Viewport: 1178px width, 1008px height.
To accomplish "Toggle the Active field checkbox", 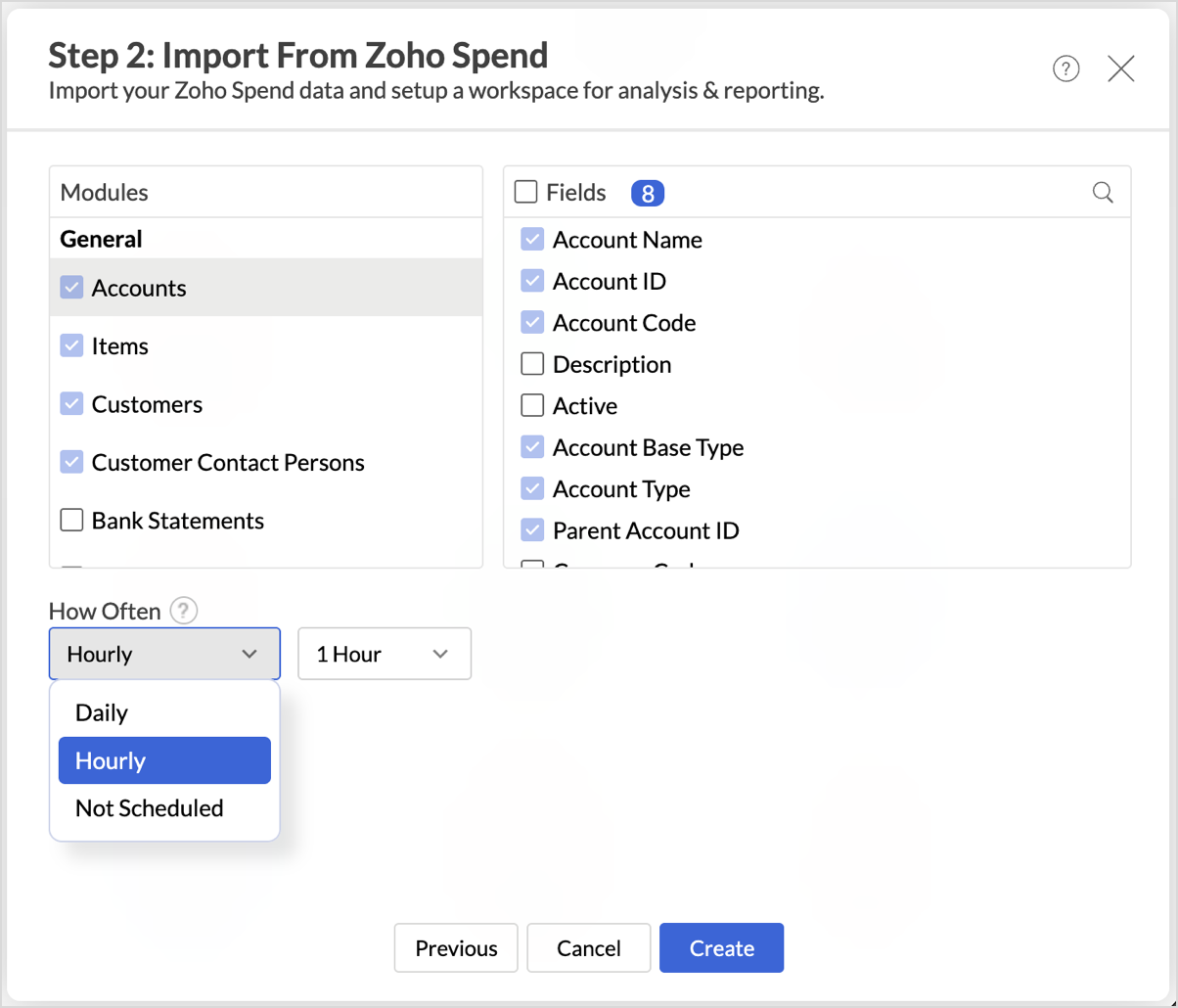I will click(532, 406).
